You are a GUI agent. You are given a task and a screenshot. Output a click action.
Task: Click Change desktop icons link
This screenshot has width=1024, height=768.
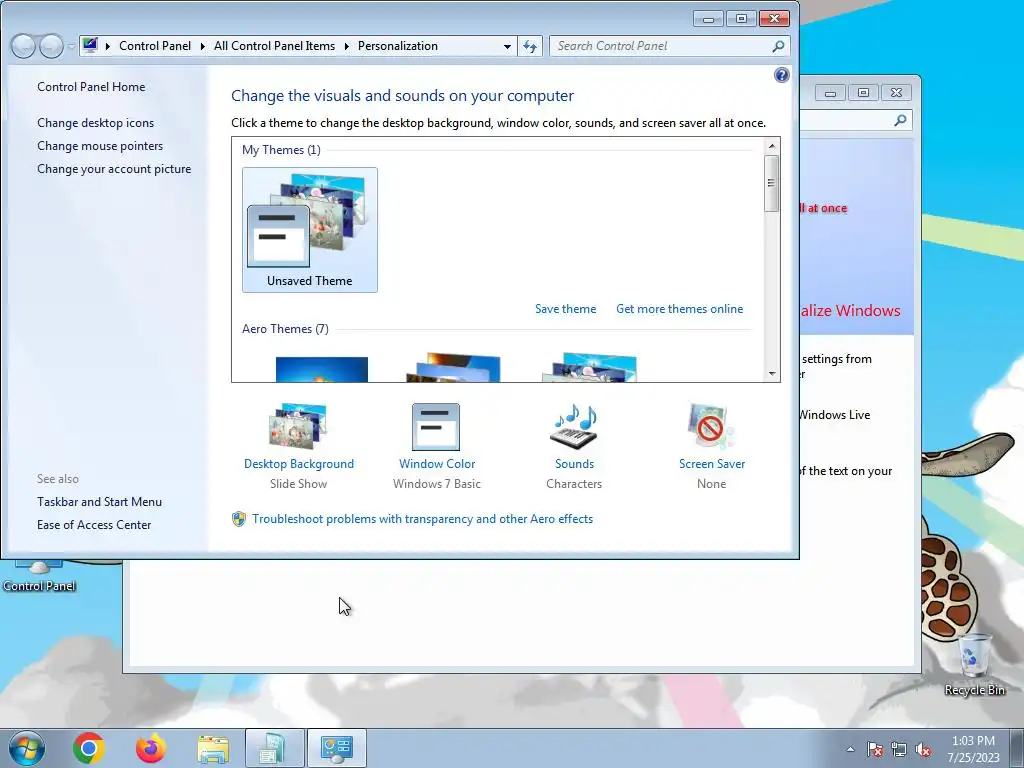click(x=95, y=123)
